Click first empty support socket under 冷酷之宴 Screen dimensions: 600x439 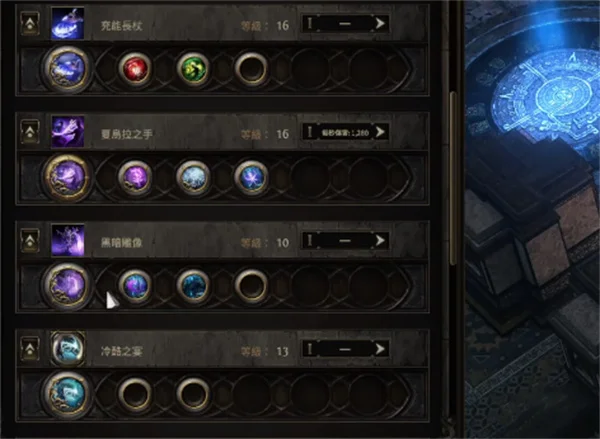point(135,394)
